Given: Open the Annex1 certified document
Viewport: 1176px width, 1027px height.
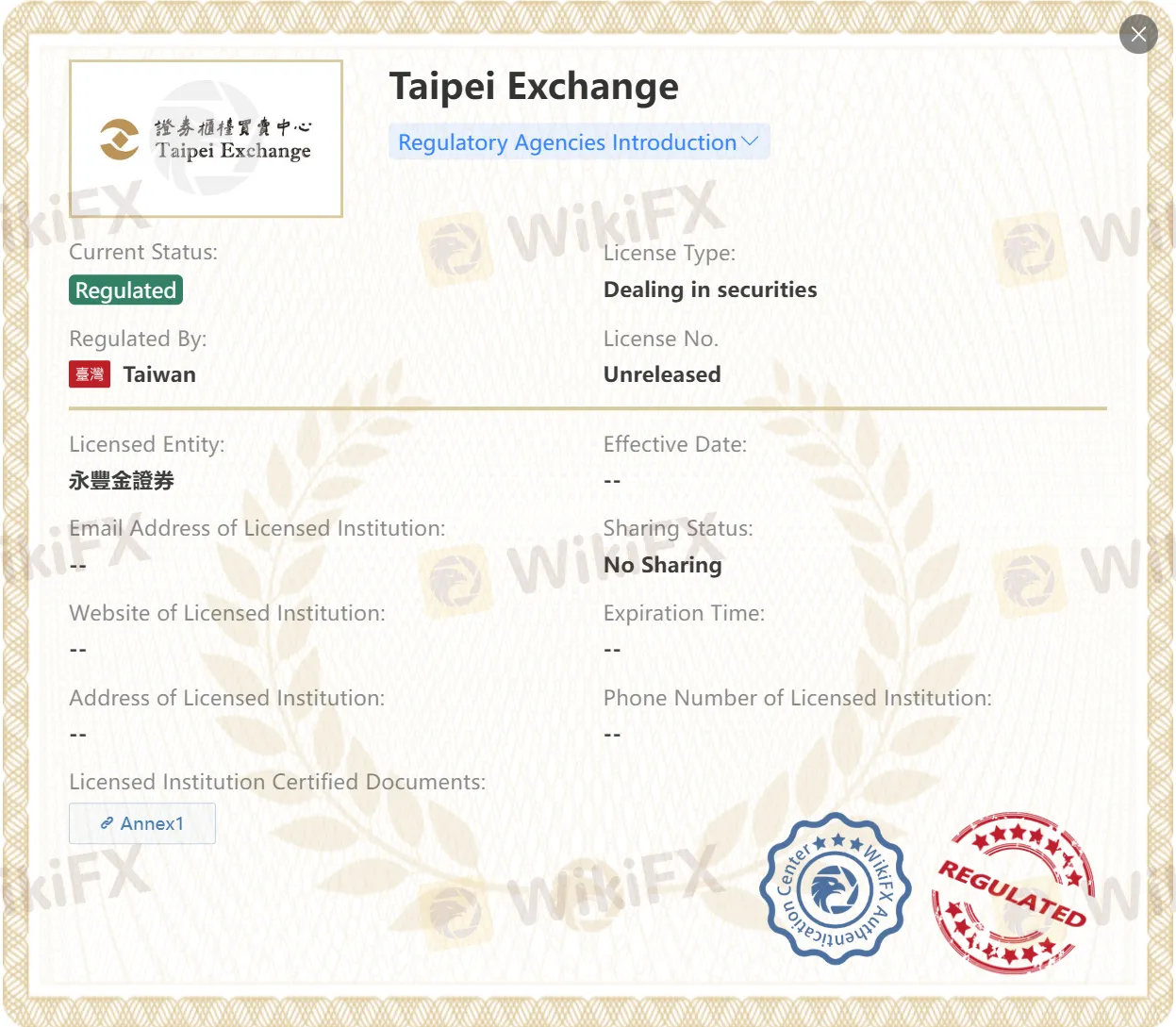Looking at the screenshot, I should tap(142, 823).
